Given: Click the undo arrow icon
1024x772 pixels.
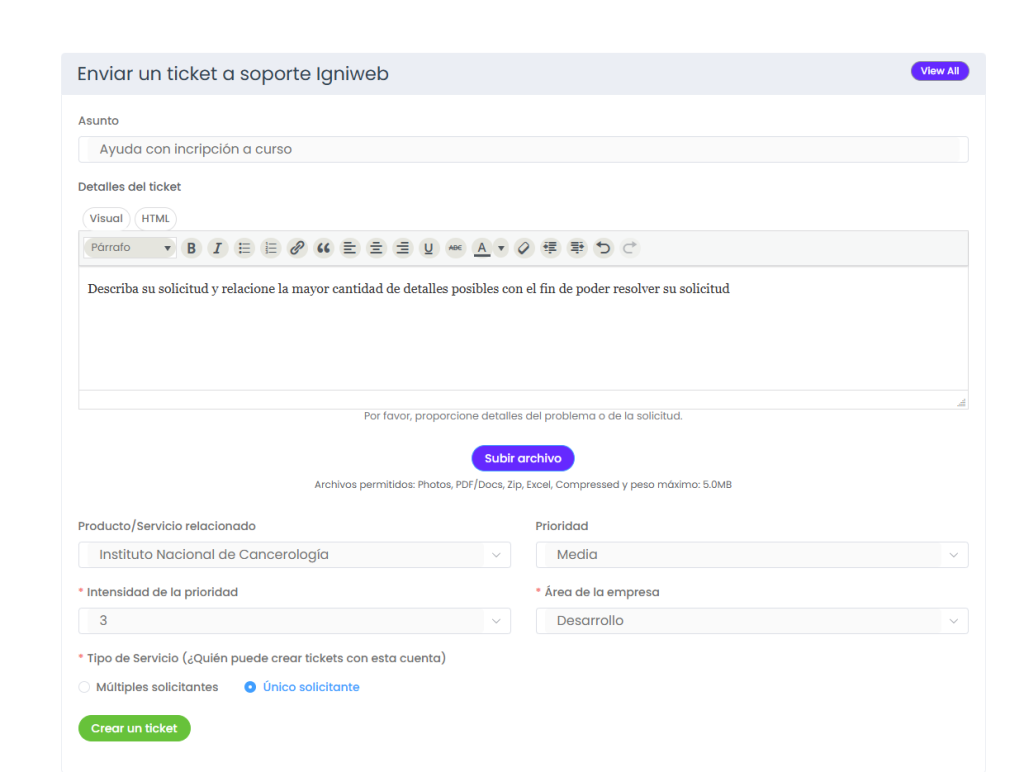Looking at the screenshot, I should tap(603, 248).
